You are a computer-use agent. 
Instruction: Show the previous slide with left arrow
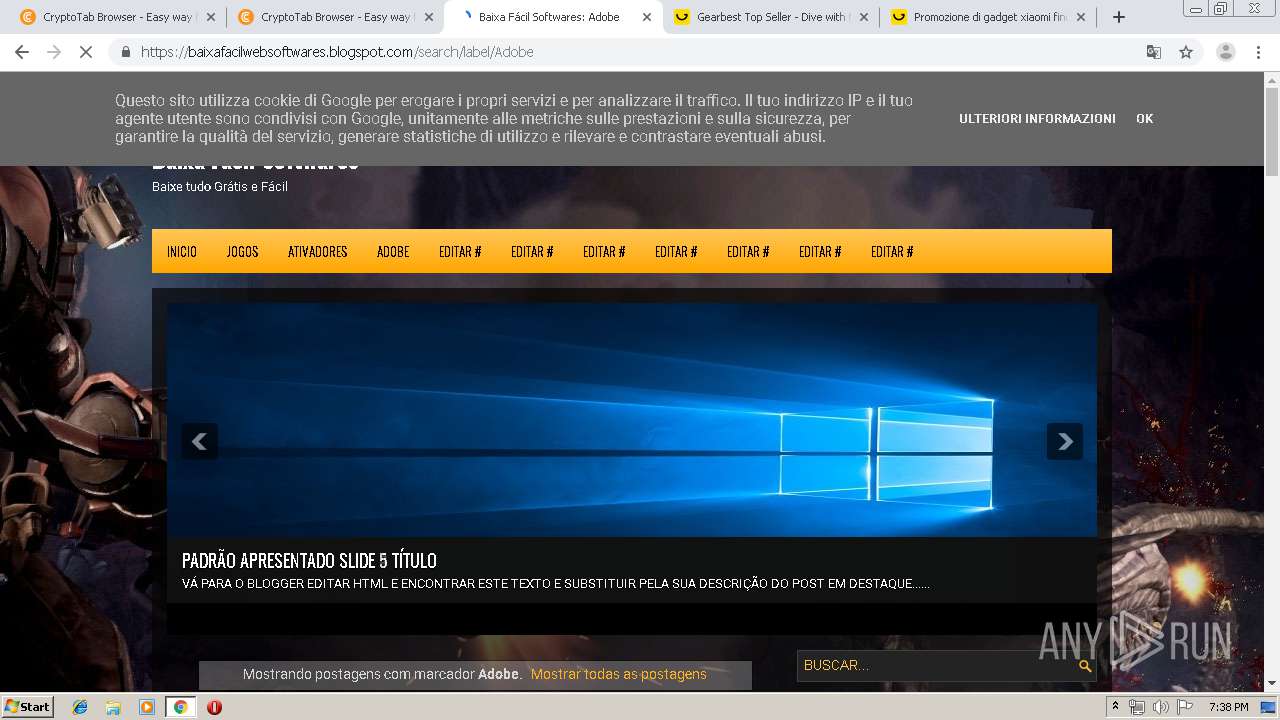coord(199,441)
